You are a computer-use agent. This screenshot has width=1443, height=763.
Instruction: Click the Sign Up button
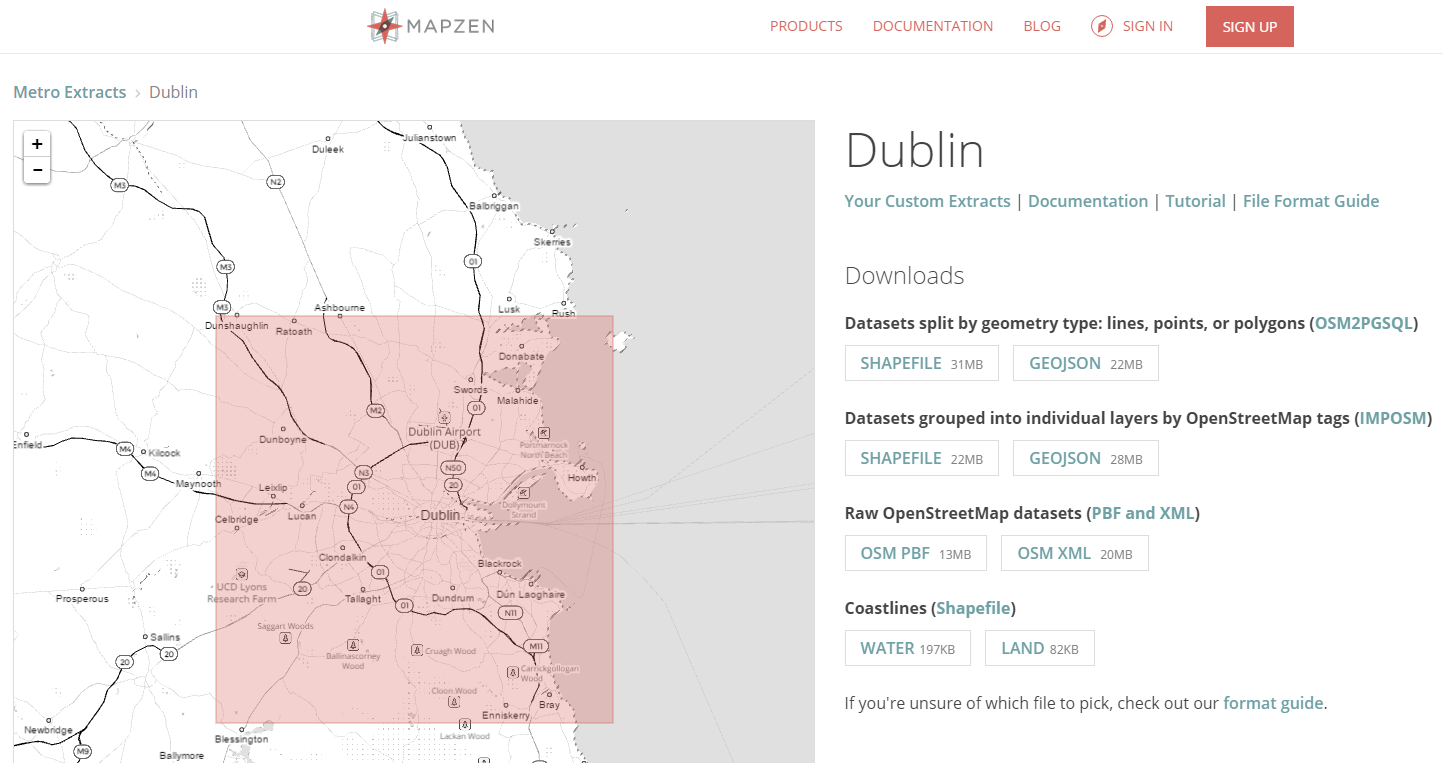1250,27
